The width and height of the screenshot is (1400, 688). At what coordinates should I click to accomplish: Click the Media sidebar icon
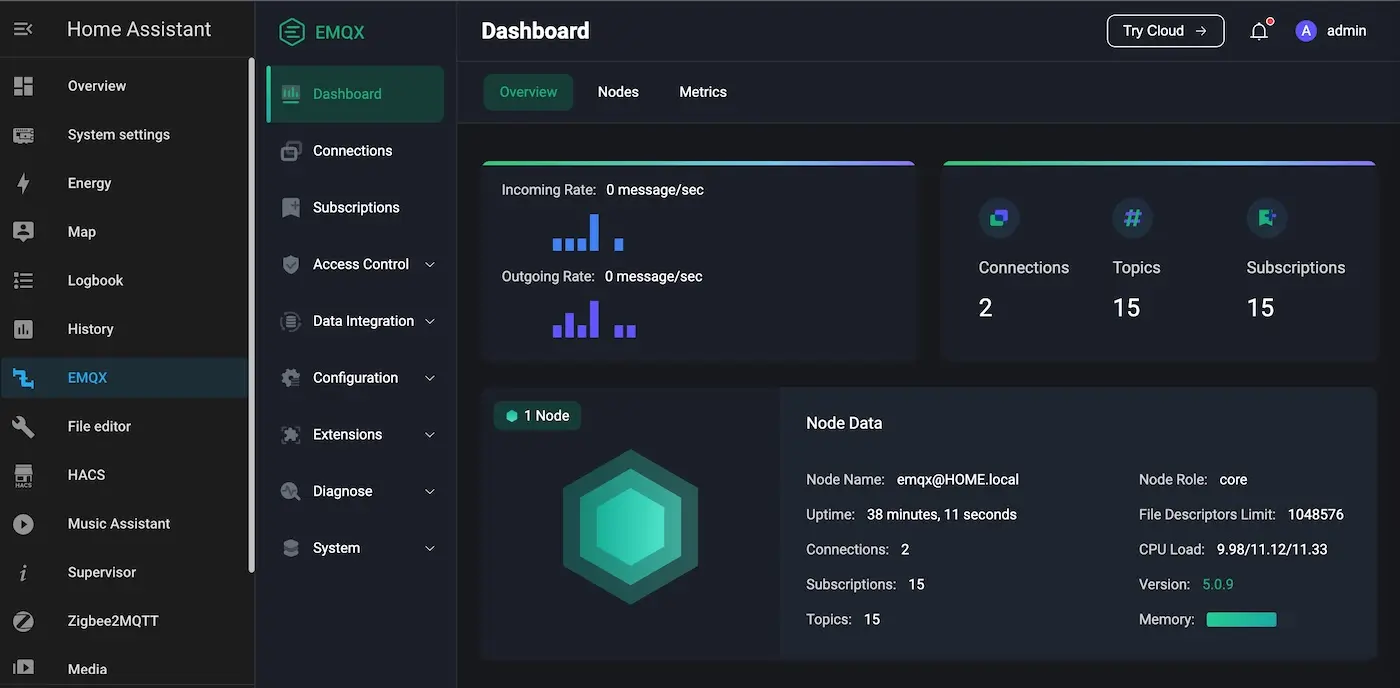[23, 668]
